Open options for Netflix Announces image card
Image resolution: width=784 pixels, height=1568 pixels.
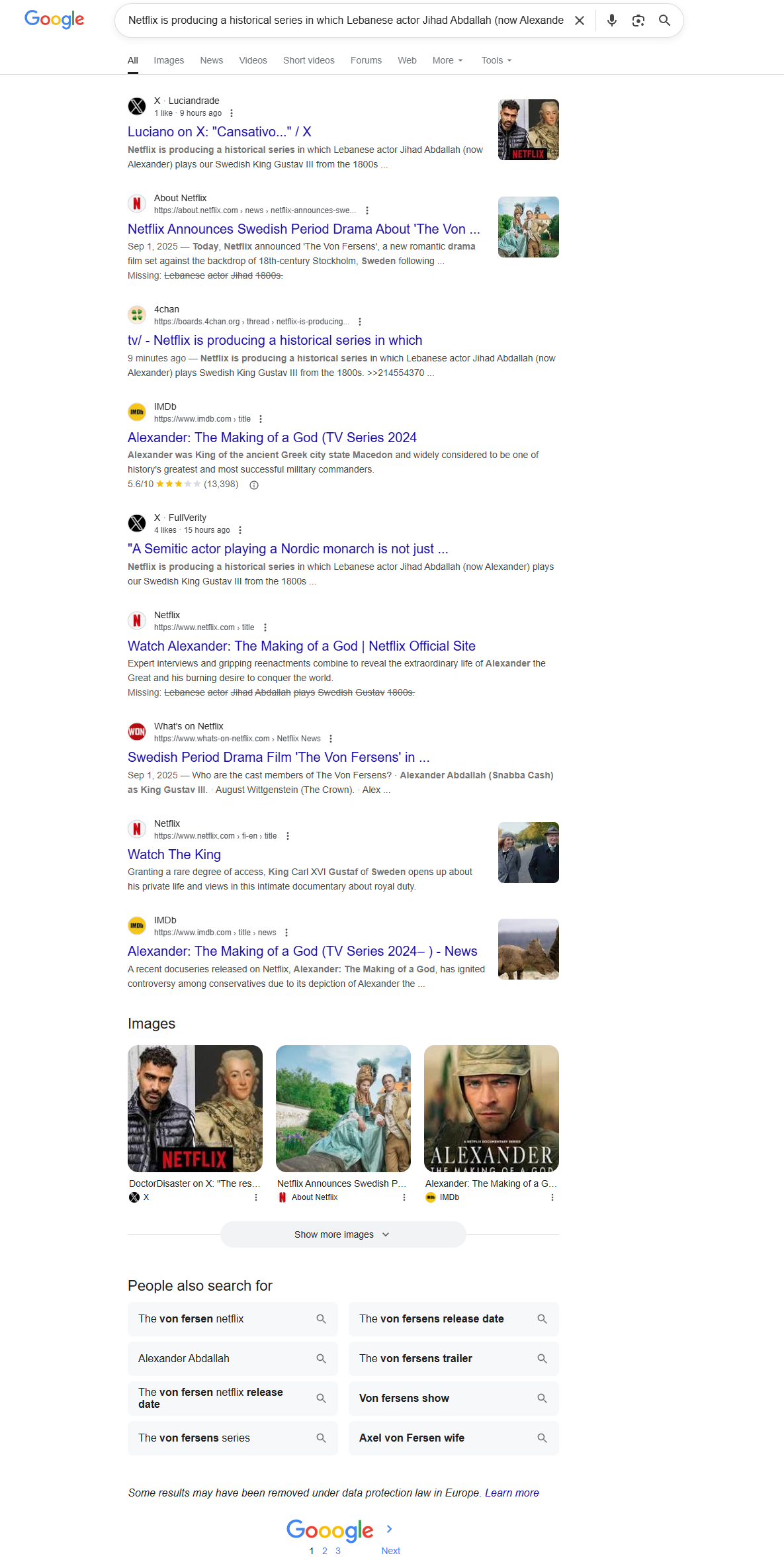tap(404, 1197)
